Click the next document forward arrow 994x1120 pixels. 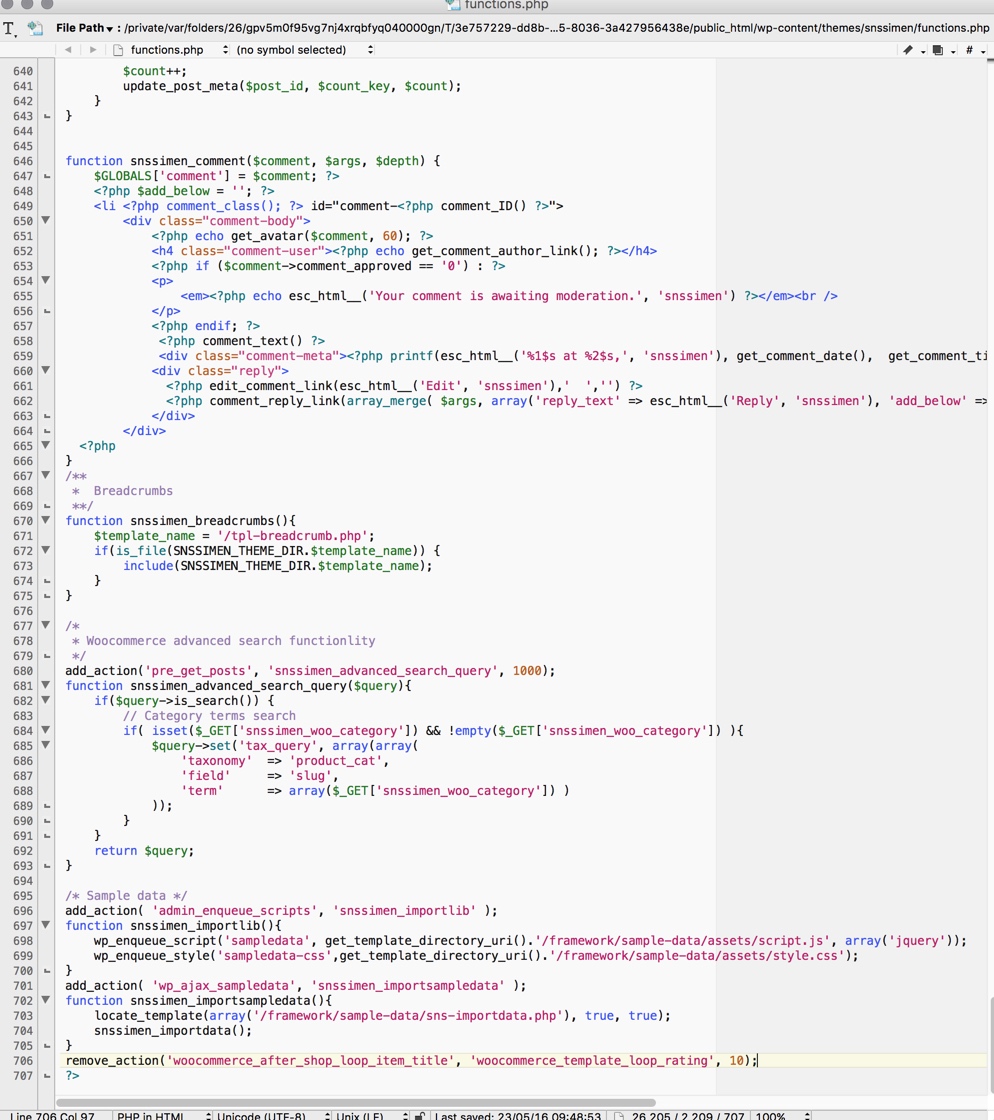click(x=93, y=50)
